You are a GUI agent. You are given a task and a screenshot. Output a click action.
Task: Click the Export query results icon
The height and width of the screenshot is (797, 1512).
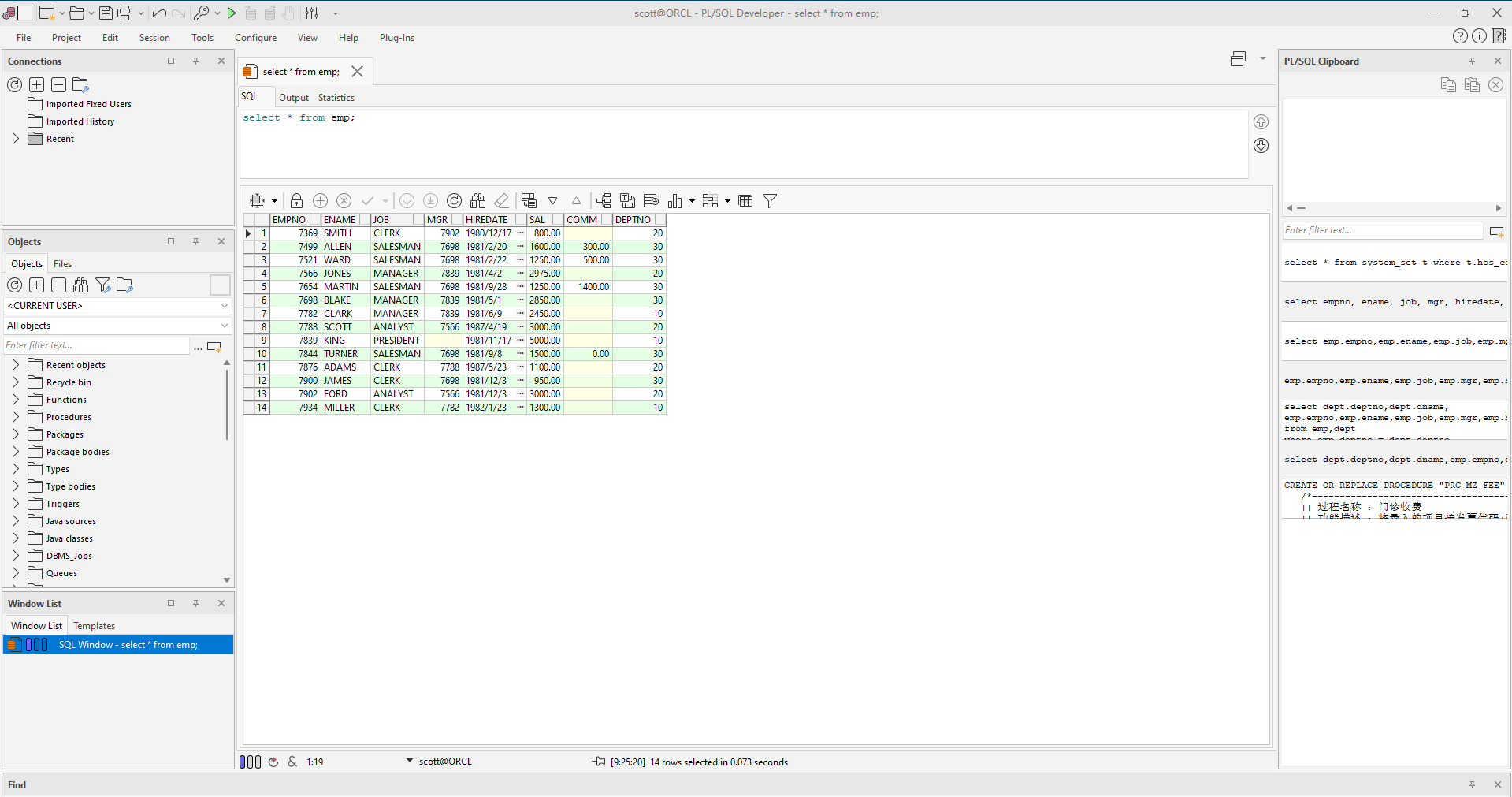pos(651,201)
